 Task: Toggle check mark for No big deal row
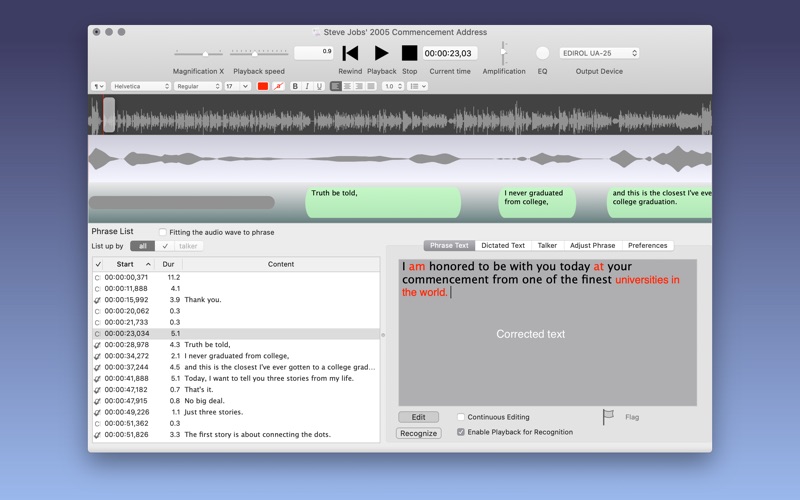(x=97, y=401)
